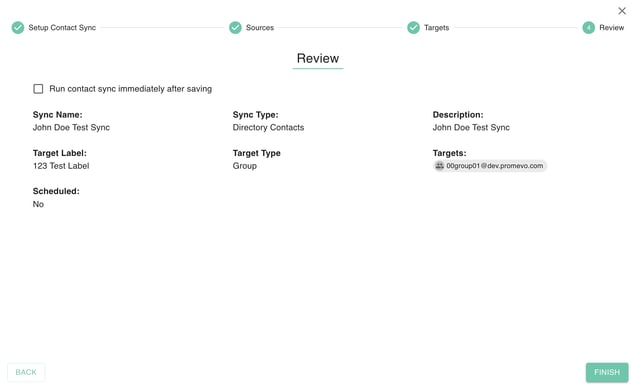The image size is (635, 384).
Task: Go to the Sources step label
Action: [x=260, y=28]
